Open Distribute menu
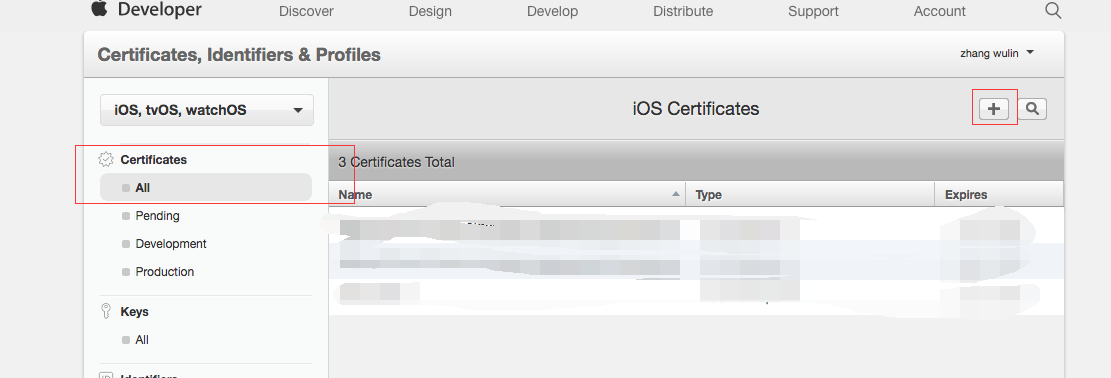Viewport: 1111px width, 378px height. (x=683, y=11)
